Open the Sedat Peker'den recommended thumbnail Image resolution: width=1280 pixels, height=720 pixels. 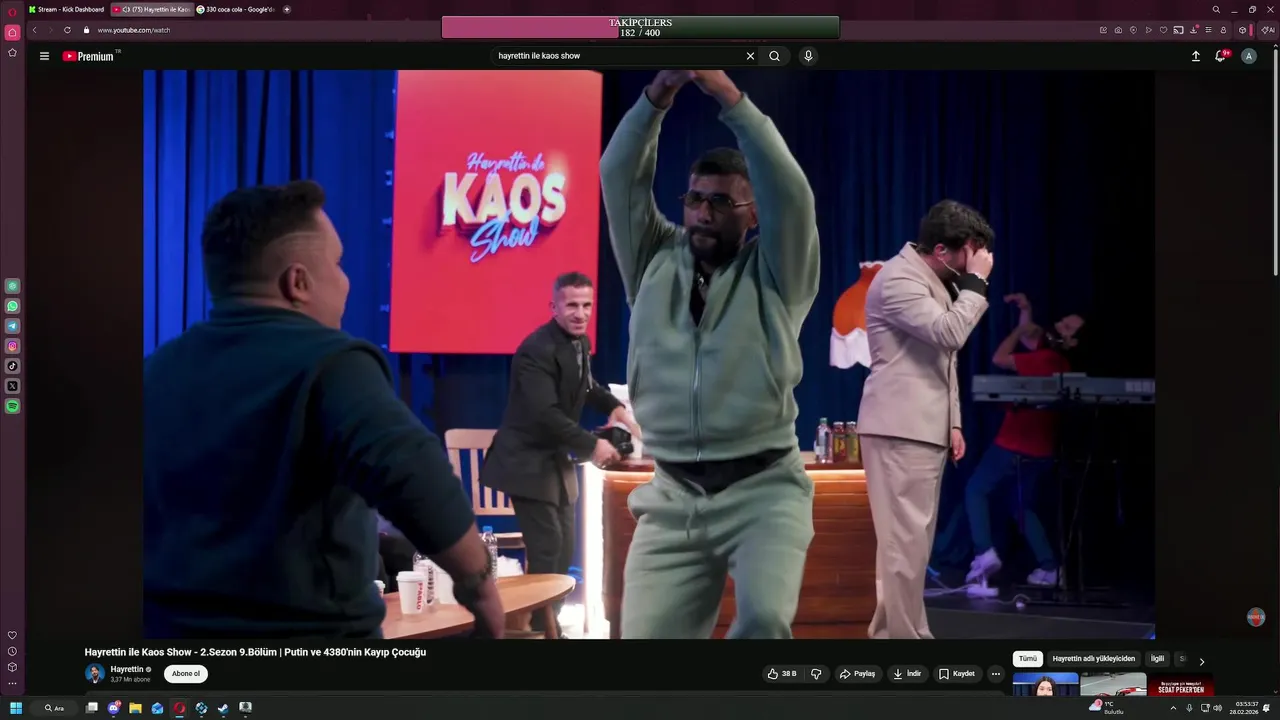(x=1181, y=686)
